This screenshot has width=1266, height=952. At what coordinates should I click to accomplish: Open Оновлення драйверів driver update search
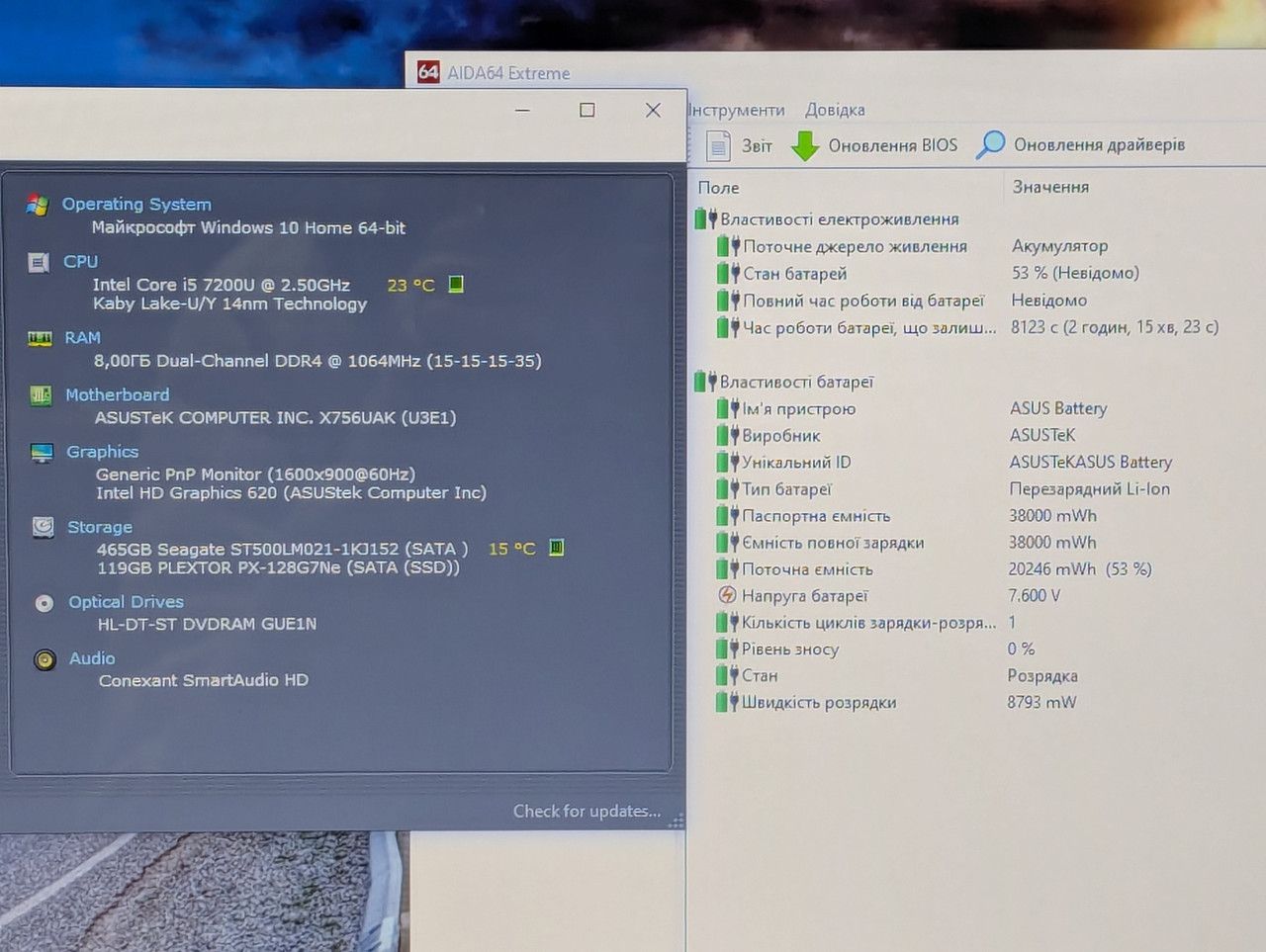coord(1080,145)
